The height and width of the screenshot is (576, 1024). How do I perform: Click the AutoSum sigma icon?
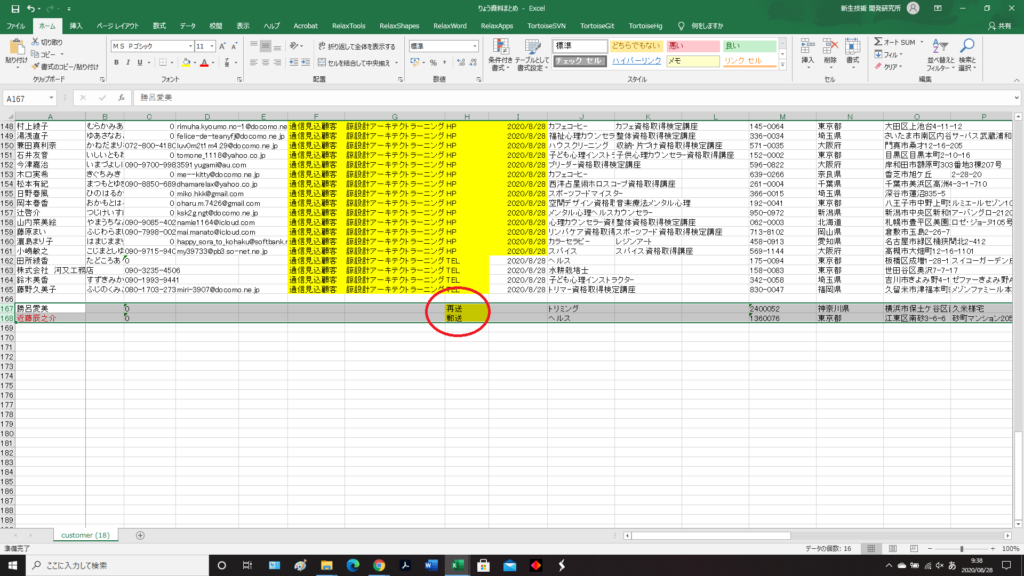[878, 42]
